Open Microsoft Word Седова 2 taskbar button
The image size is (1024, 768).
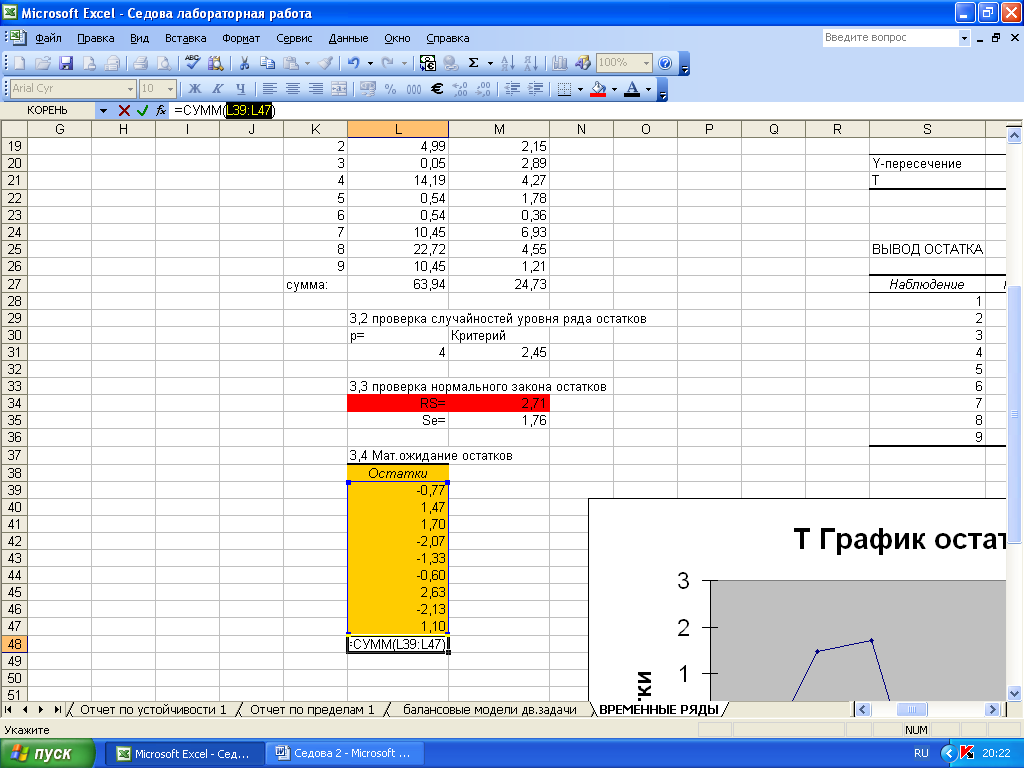click(346, 754)
